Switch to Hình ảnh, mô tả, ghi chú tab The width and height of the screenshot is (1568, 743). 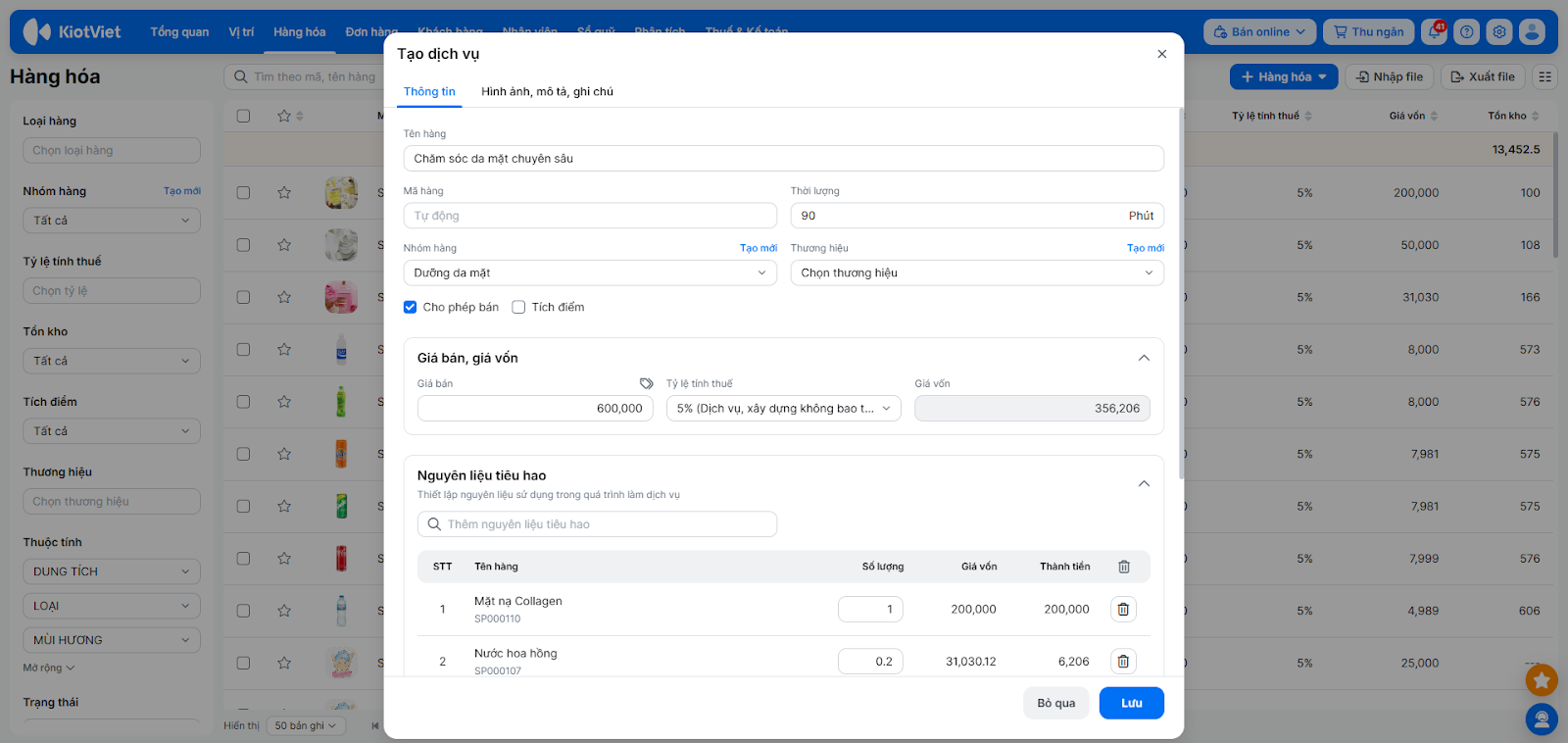[x=547, y=91]
